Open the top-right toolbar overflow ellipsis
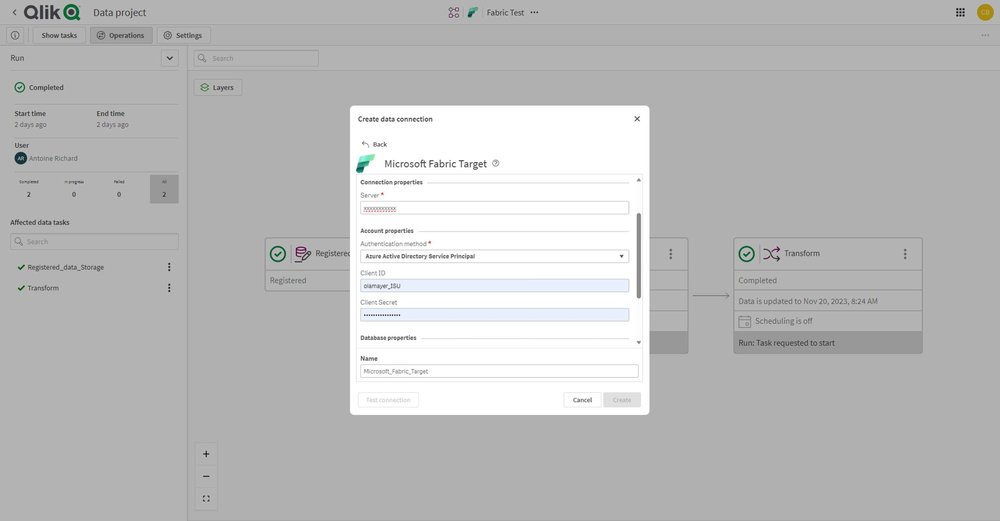 985,35
